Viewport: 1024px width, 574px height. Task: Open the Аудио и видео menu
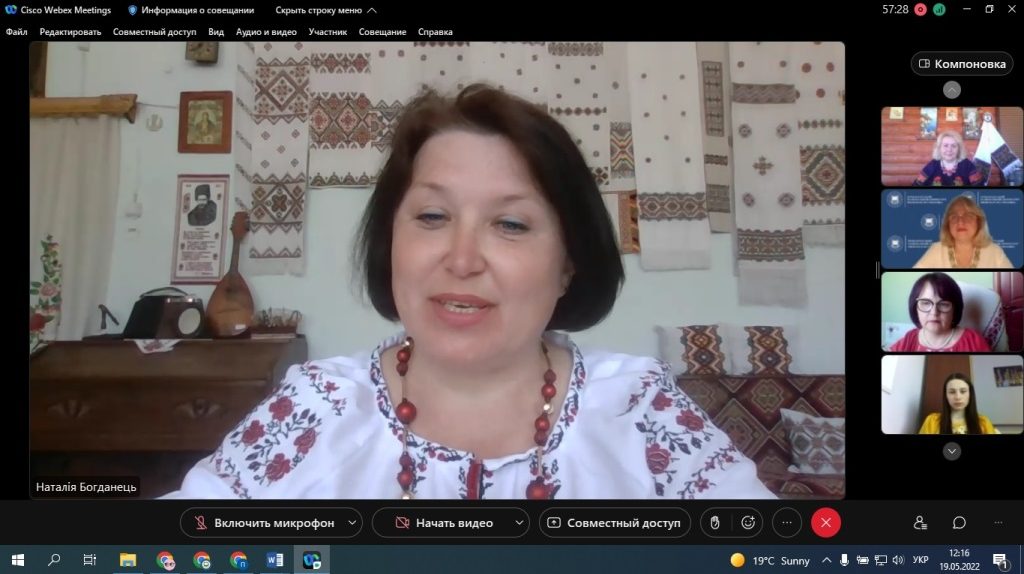tap(266, 32)
